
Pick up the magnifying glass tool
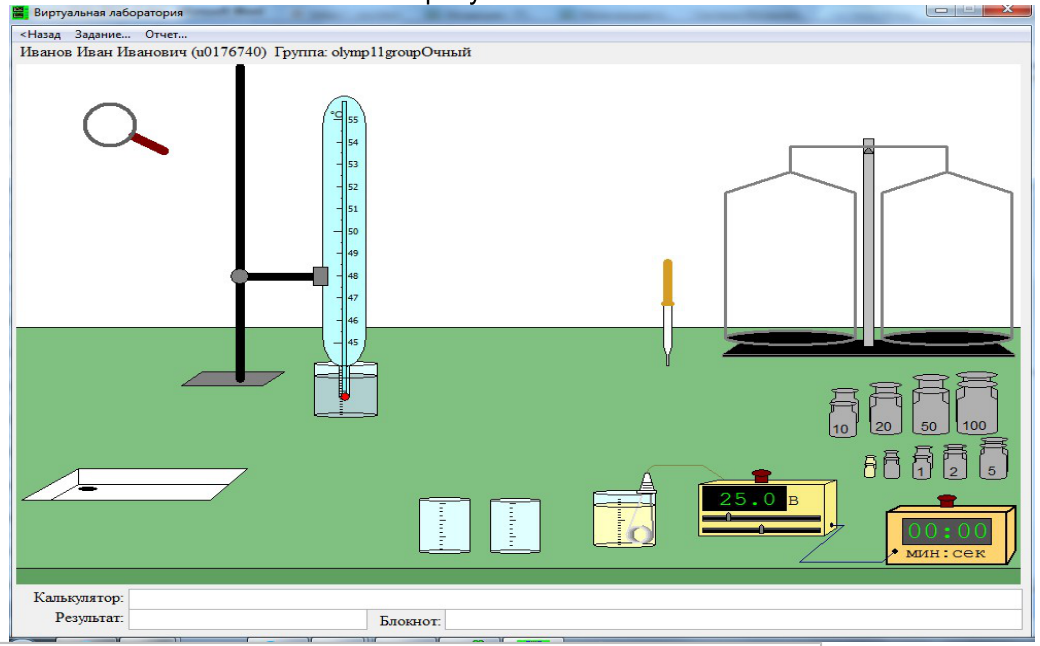125,128
